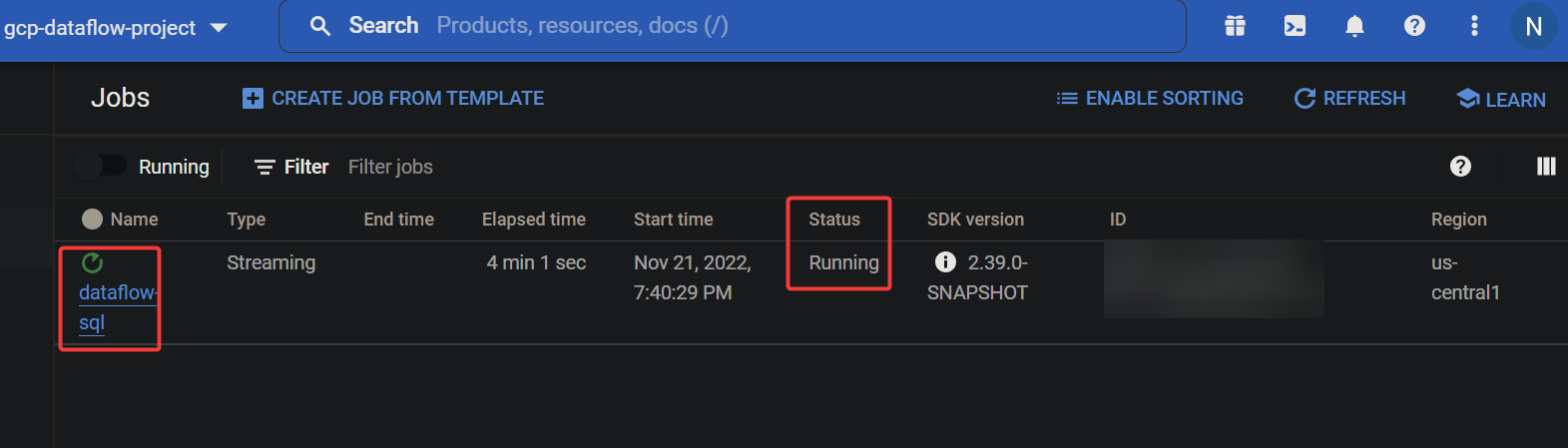Click the 4 min 1 sec elapsed cell
This screenshot has width=1568, height=448.
pyautogui.click(x=536, y=262)
